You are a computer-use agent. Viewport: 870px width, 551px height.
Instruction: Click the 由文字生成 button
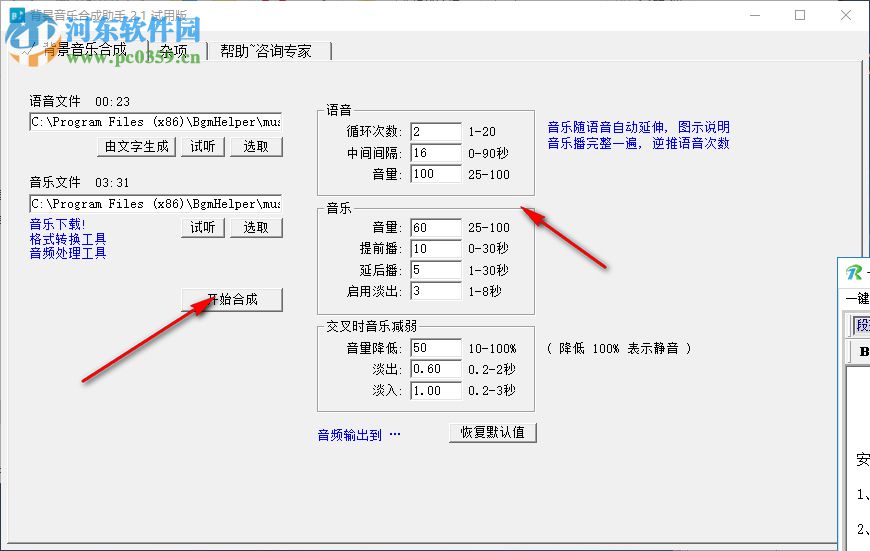[x=136, y=146]
